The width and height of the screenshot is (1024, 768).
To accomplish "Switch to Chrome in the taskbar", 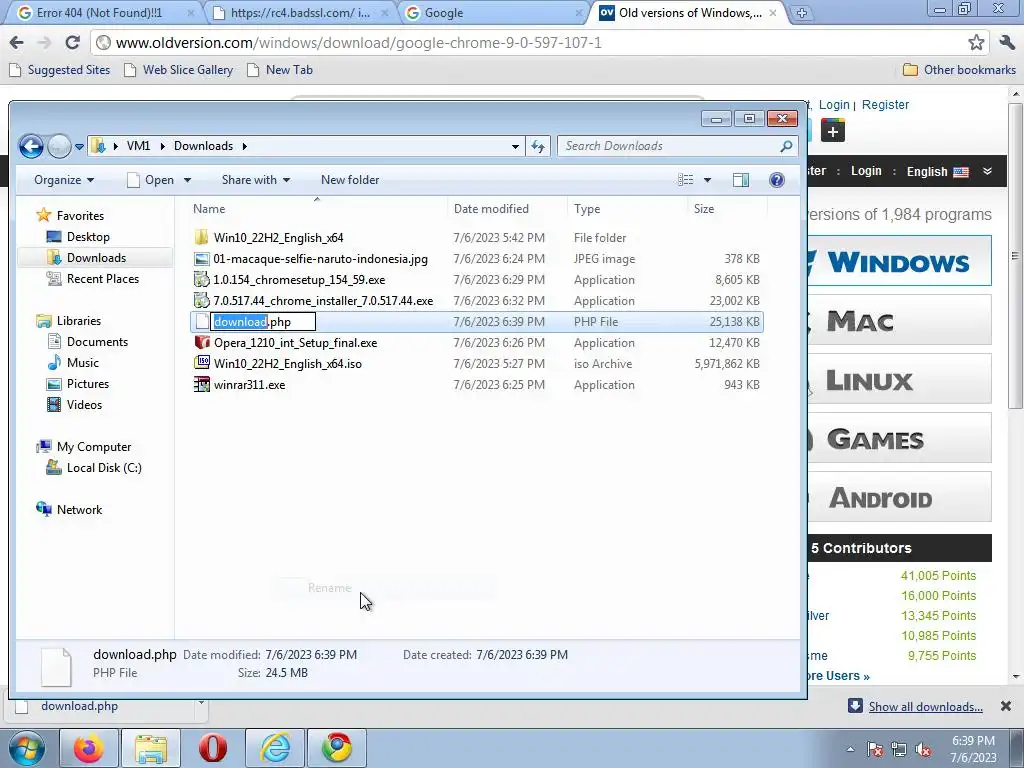I will point(336,748).
